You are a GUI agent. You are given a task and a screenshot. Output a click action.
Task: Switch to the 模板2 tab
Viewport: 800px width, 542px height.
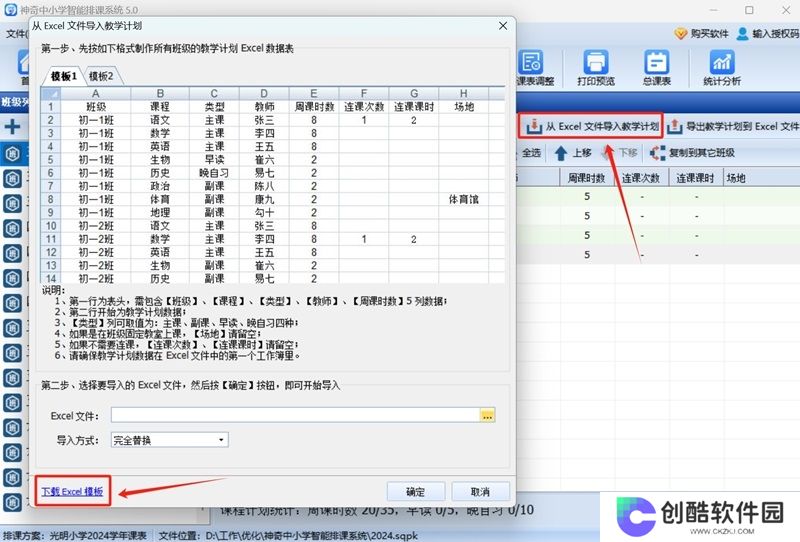[x=101, y=76]
